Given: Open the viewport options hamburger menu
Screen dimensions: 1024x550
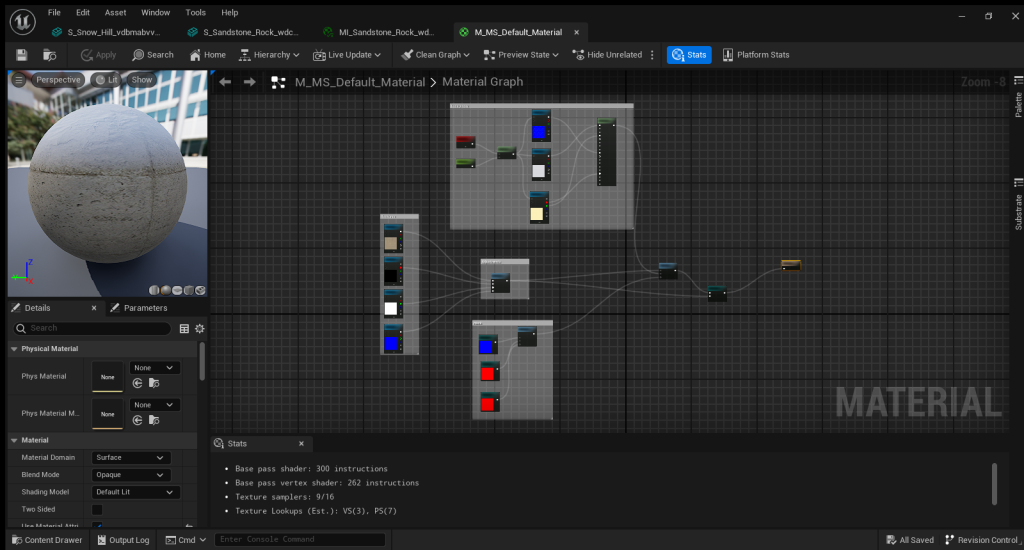Looking at the screenshot, I should pyautogui.click(x=18, y=80).
